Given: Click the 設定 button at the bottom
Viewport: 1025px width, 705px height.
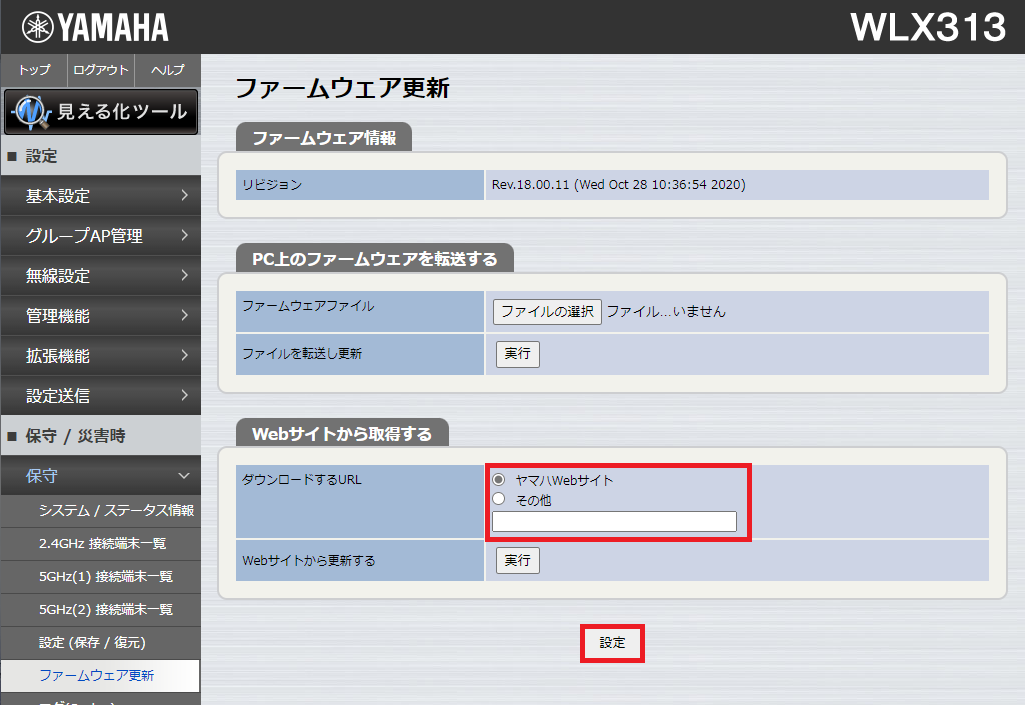Looking at the screenshot, I should (x=612, y=644).
